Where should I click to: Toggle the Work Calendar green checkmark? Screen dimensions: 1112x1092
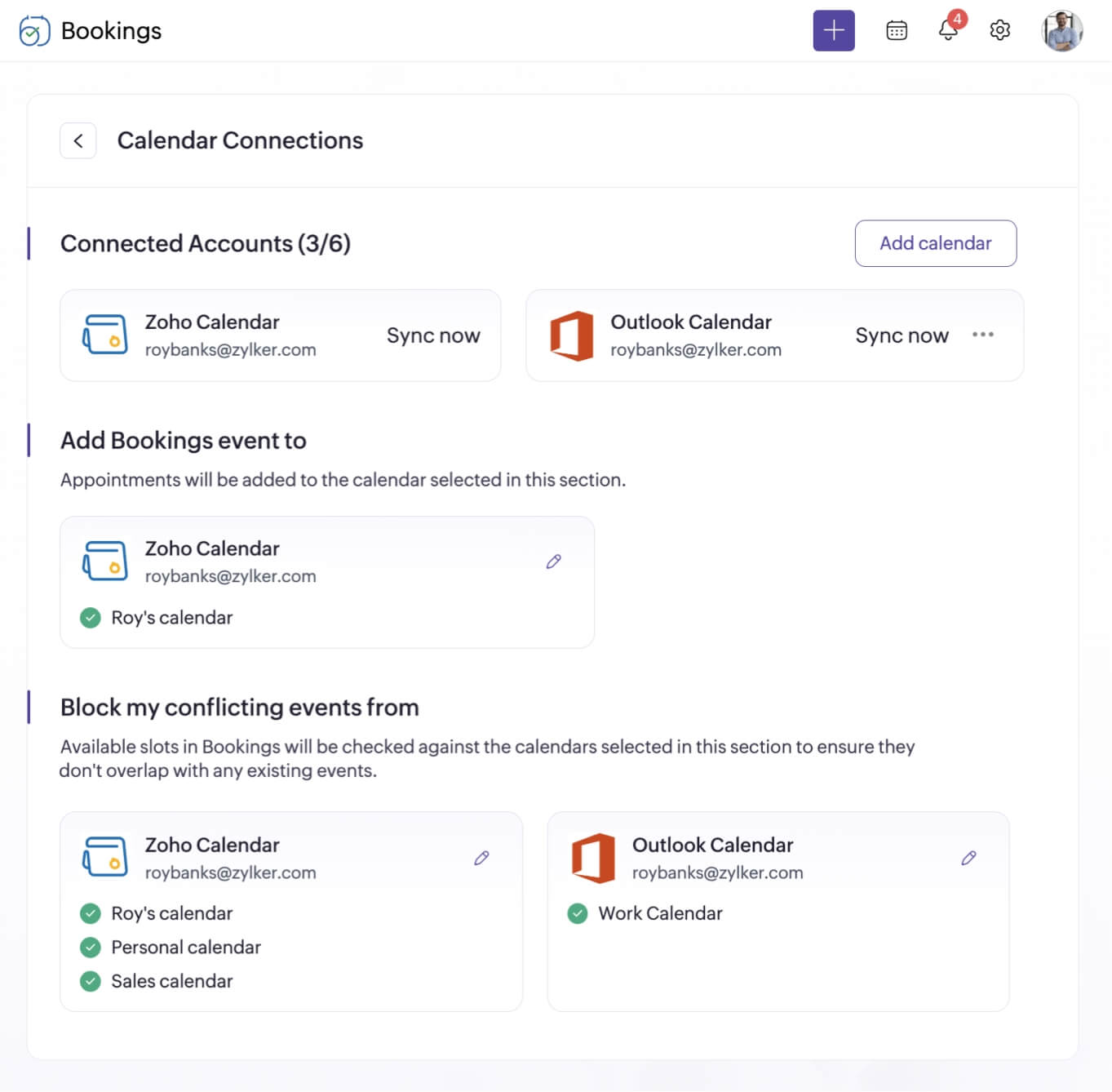point(578,913)
